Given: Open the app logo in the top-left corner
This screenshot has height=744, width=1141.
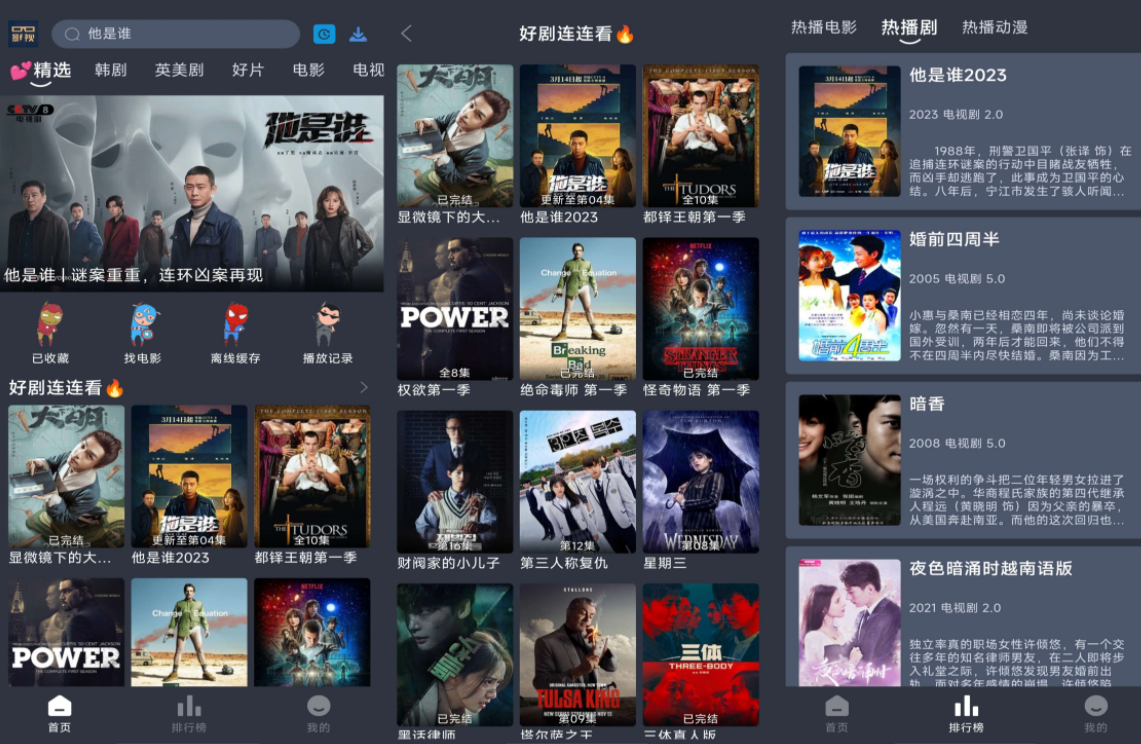Looking at the screenshot, I should (23, 33).
